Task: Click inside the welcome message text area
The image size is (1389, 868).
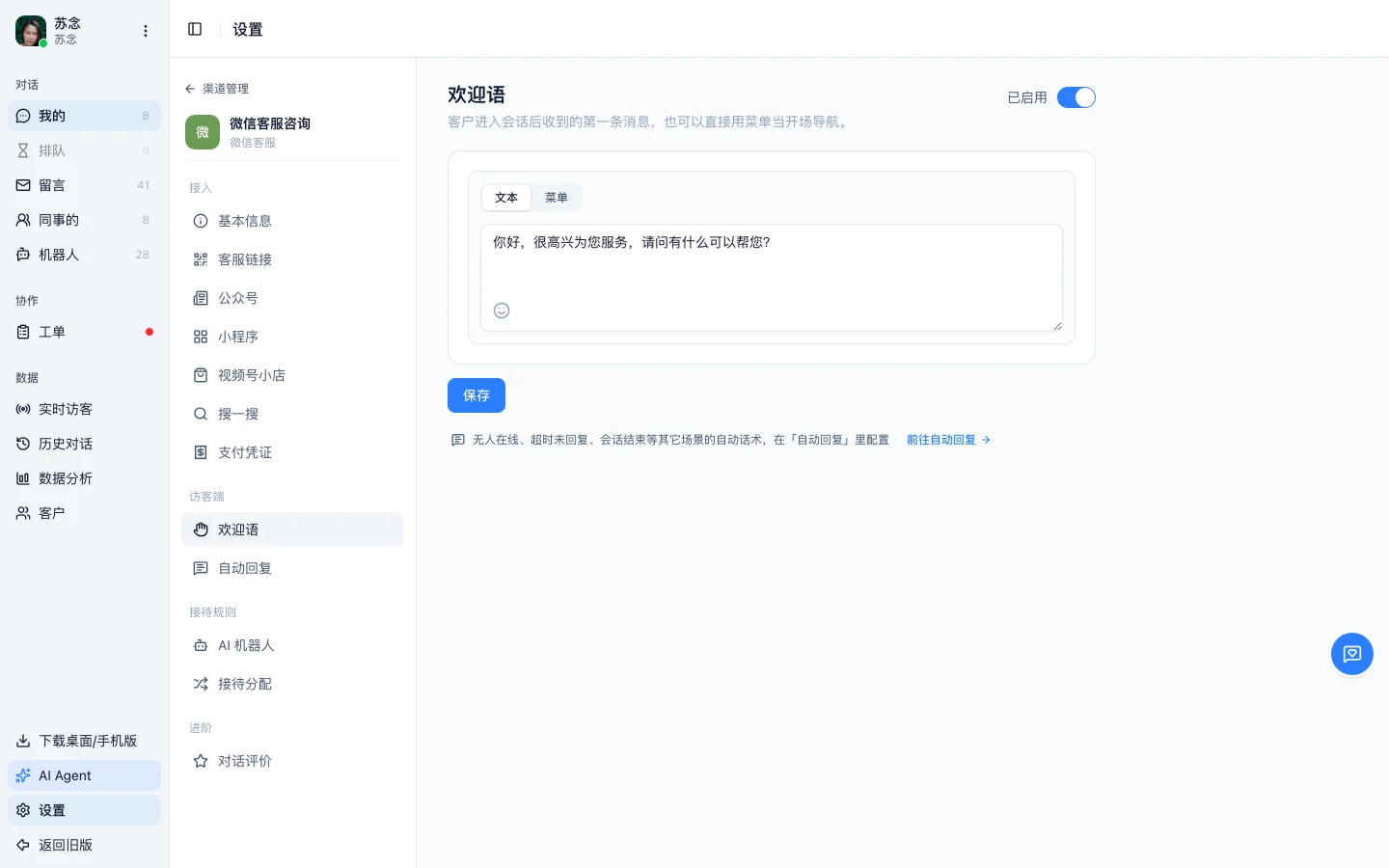Action: pyautogui.click(x=772, y=278)
